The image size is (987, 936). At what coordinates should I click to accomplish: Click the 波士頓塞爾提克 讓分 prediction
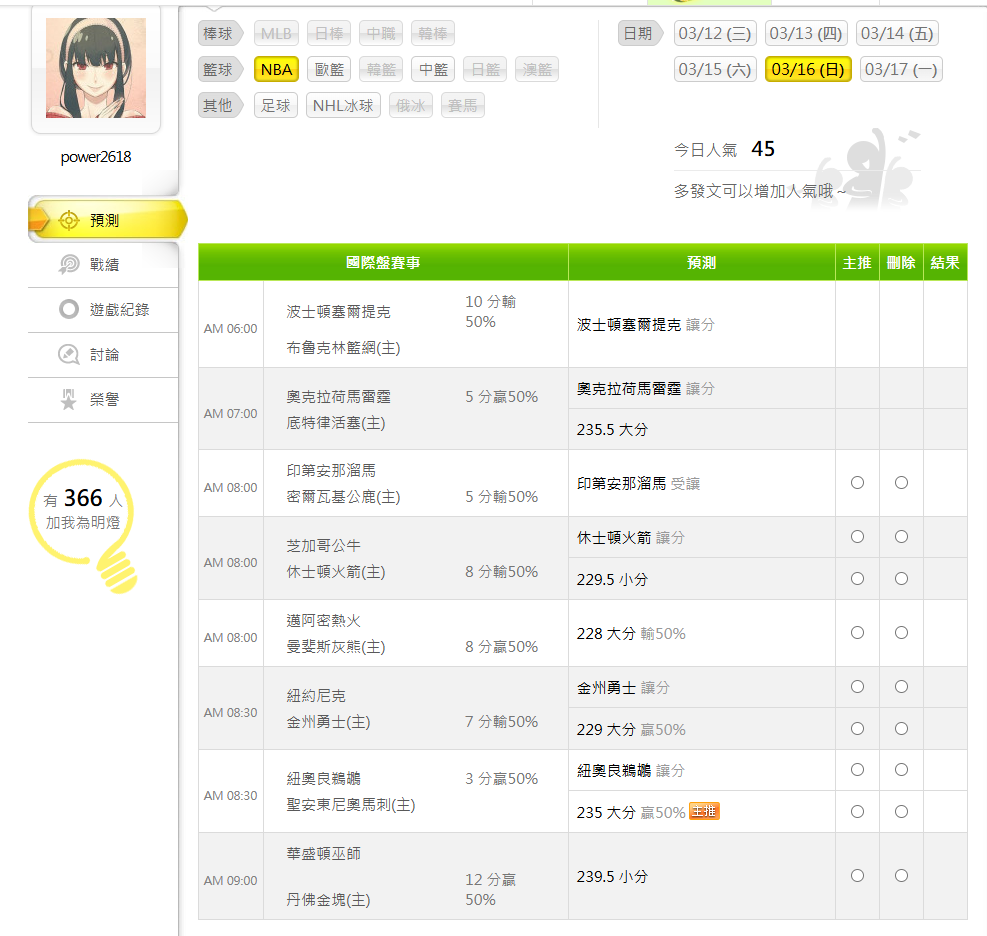(646, 324)
